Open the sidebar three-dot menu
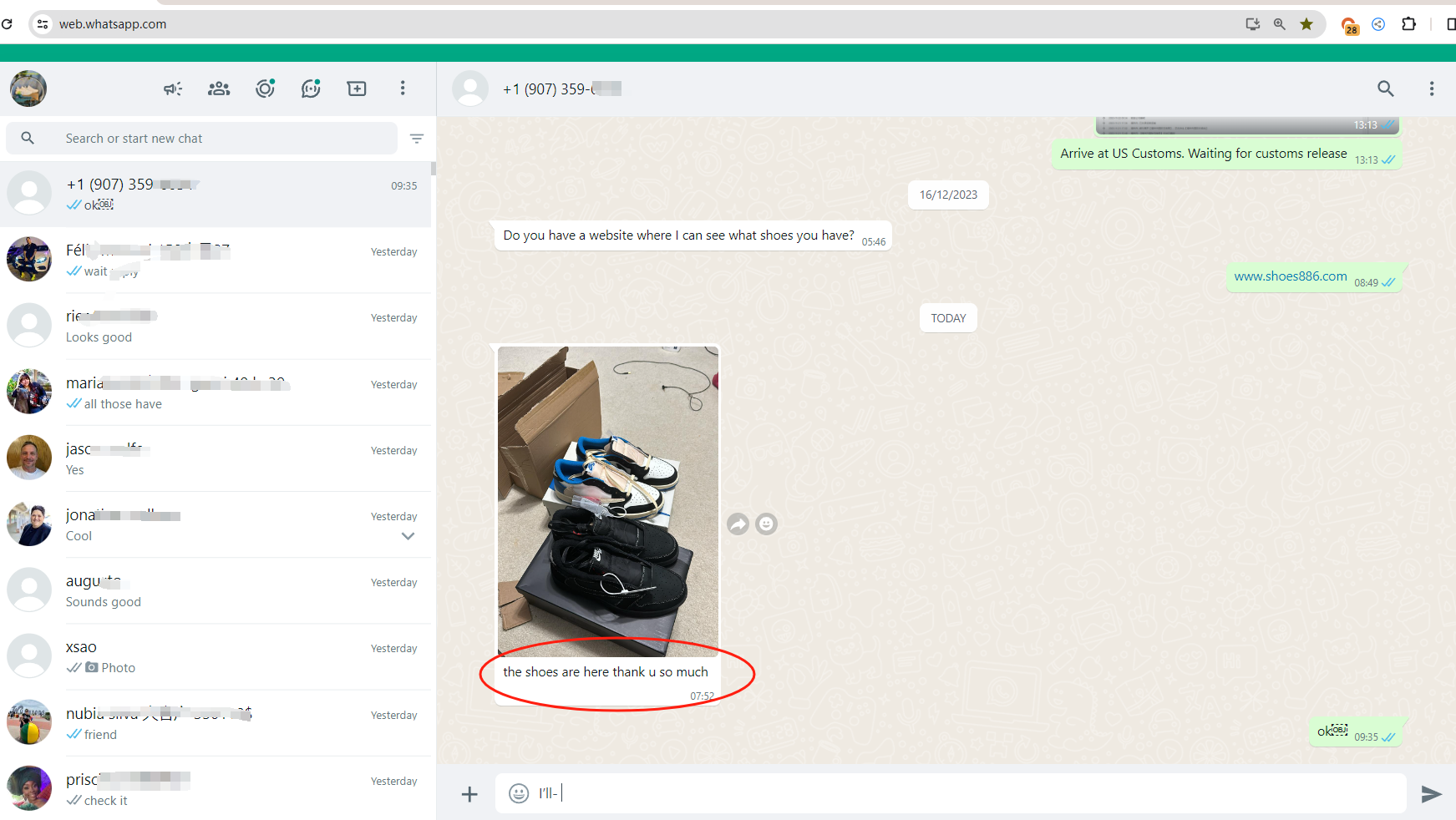 [x=403, y=89]
